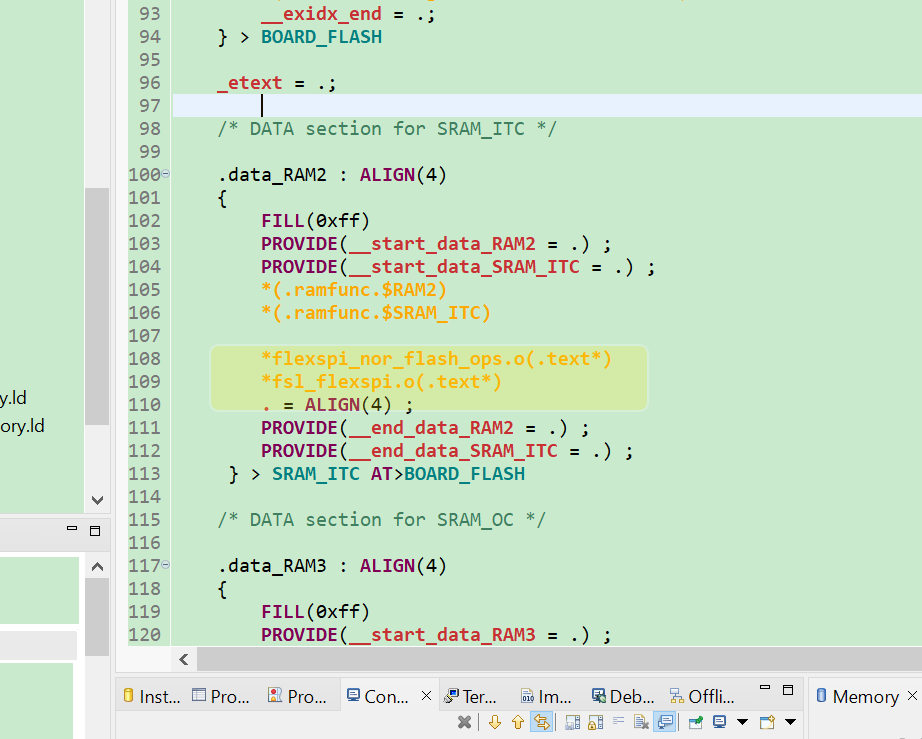Toggle show error in editor arrows icon

point(541,722)
